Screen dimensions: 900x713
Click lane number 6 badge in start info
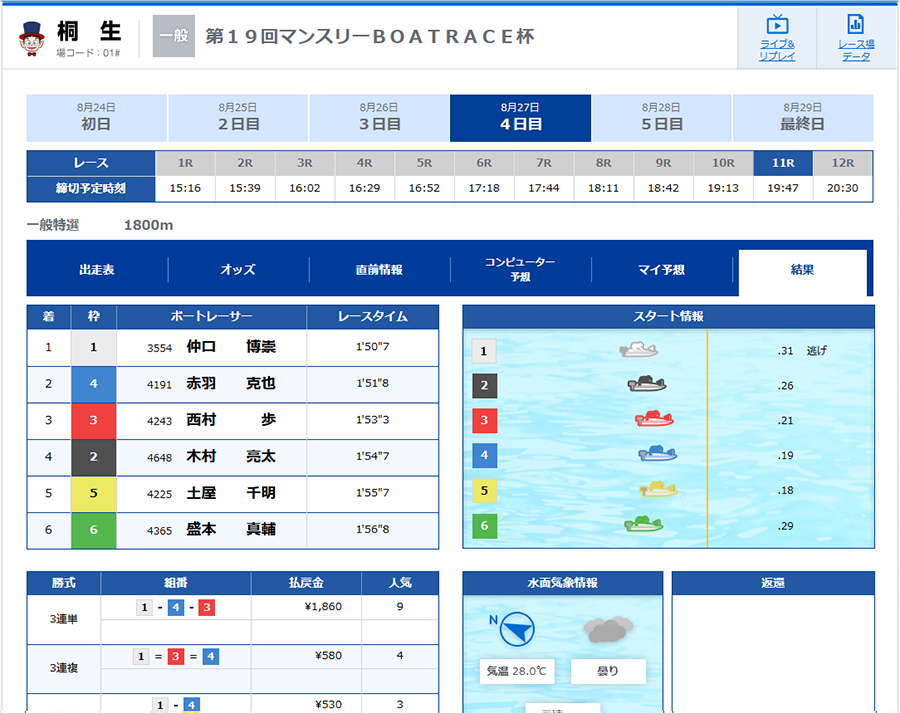(x=484, y=526)
